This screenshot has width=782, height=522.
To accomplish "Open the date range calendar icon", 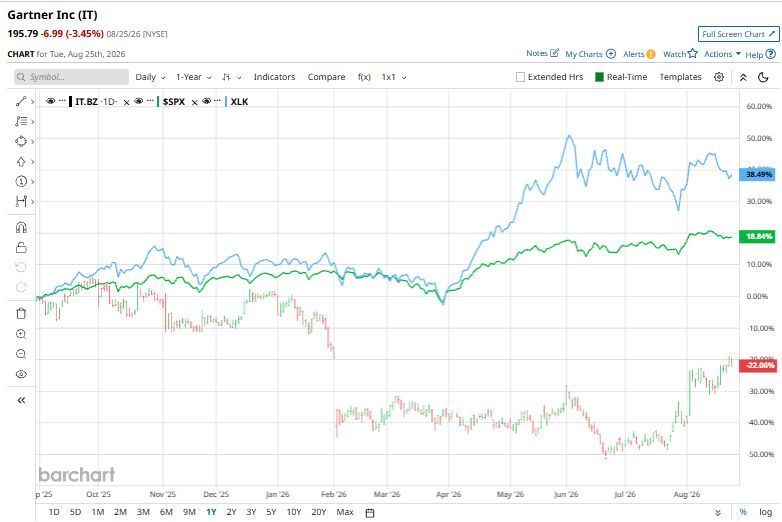I will 370,513.
